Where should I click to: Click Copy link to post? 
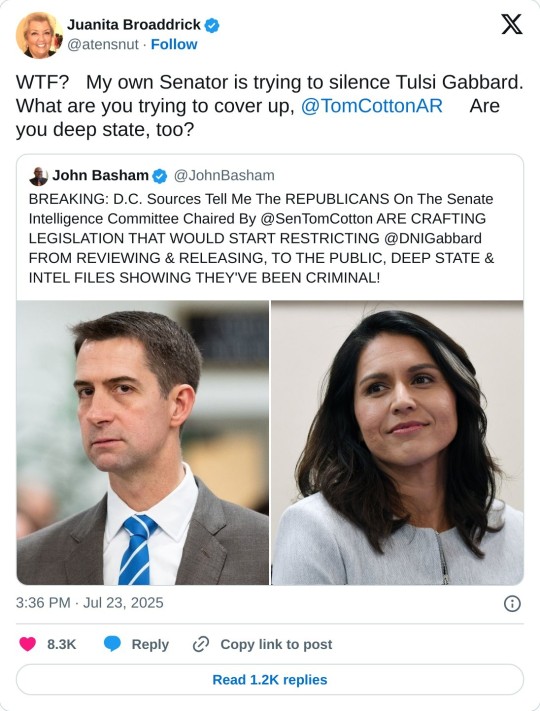276,644
